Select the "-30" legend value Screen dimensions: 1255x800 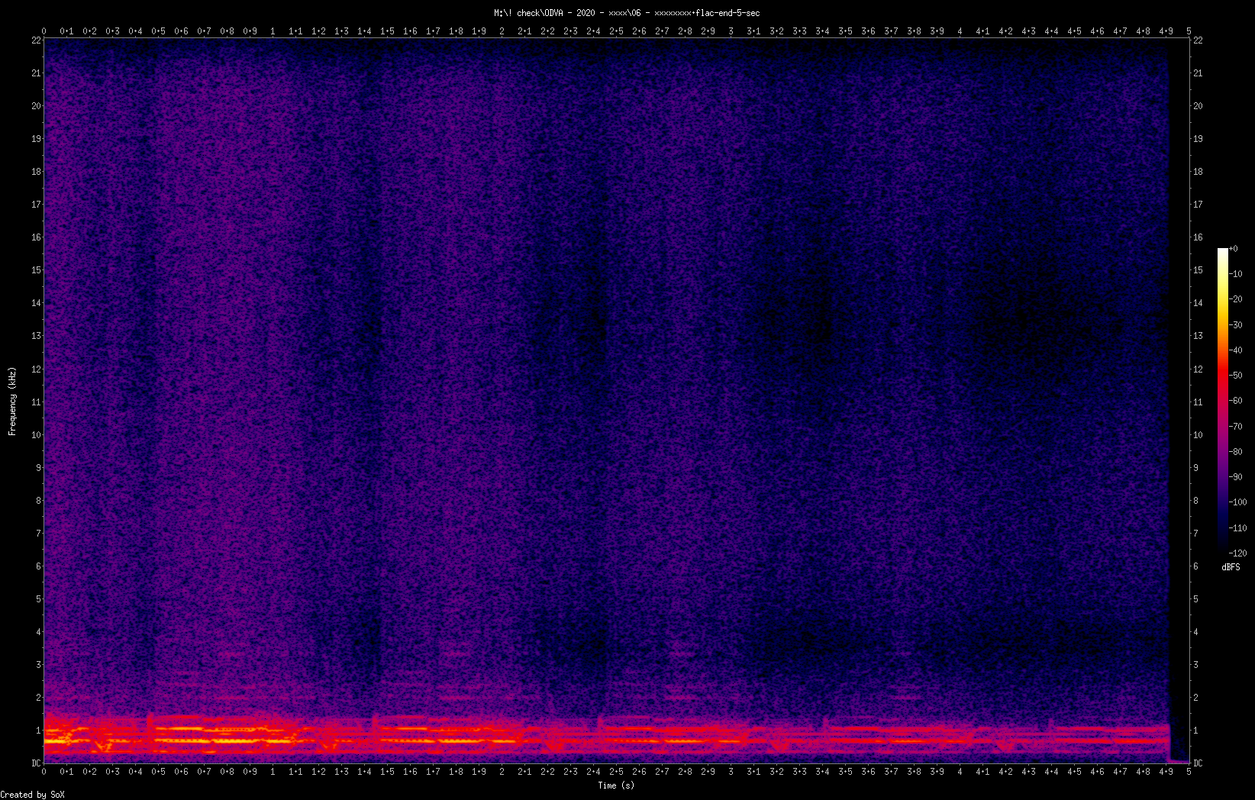pyautogui.click(x=1237, y=324)
